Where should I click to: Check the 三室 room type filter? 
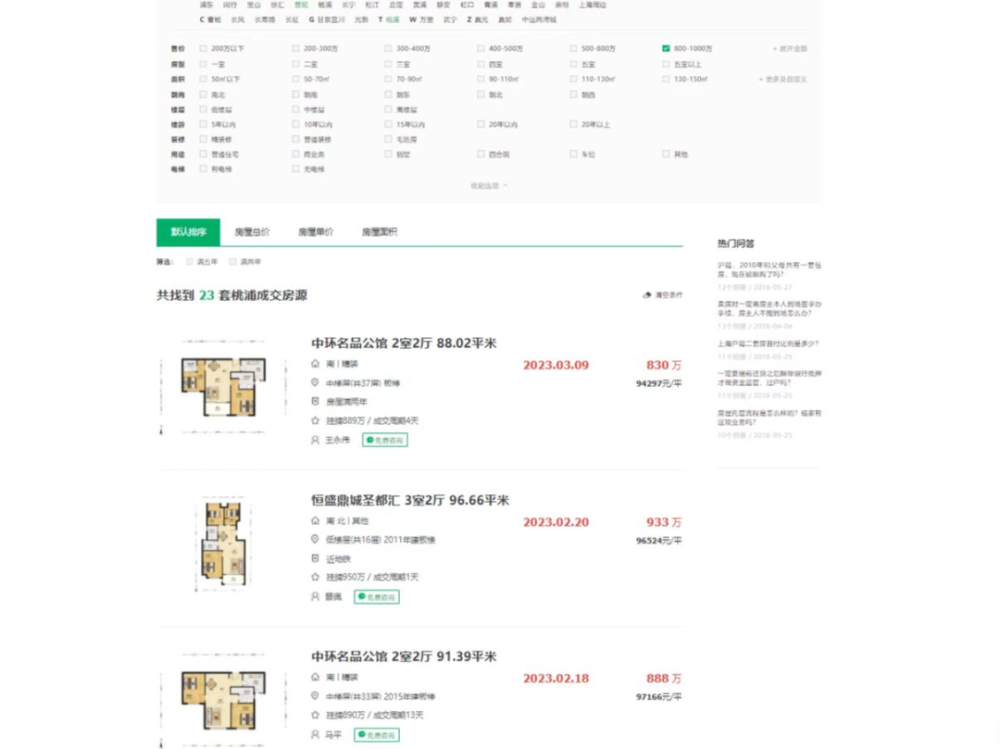tap(388, 64)
